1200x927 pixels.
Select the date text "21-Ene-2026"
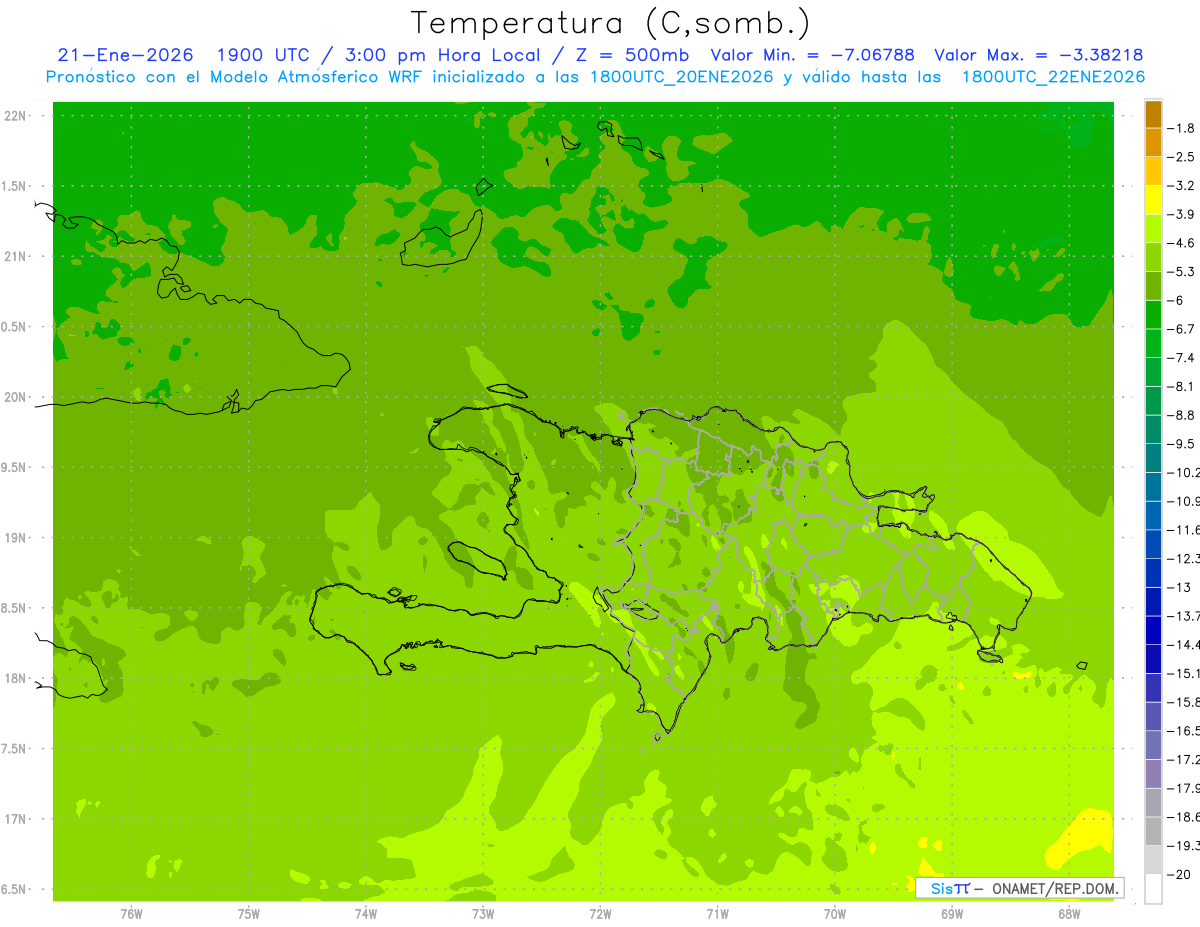[126, 55]
